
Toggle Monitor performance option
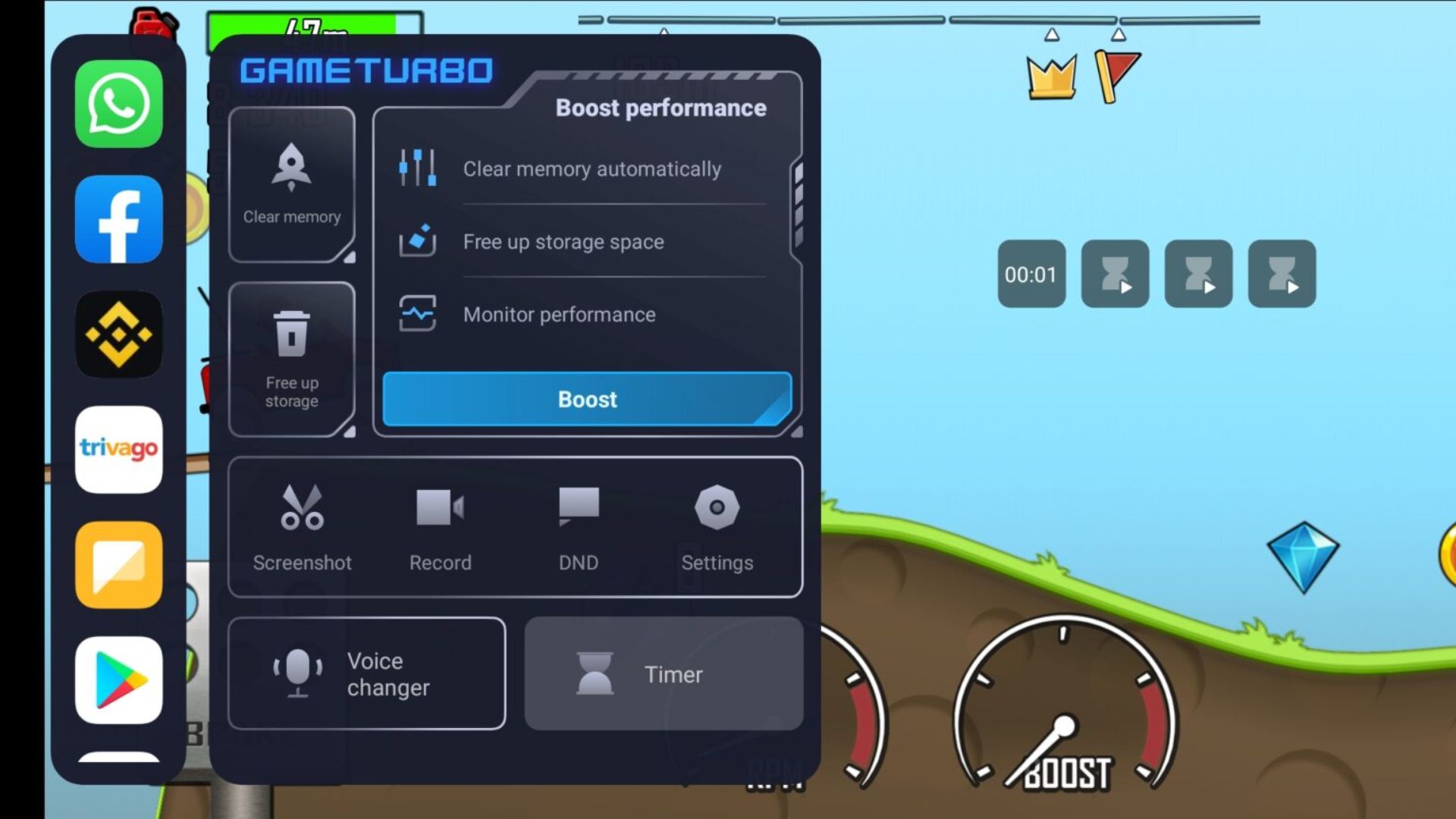click(x=590, y=314)
